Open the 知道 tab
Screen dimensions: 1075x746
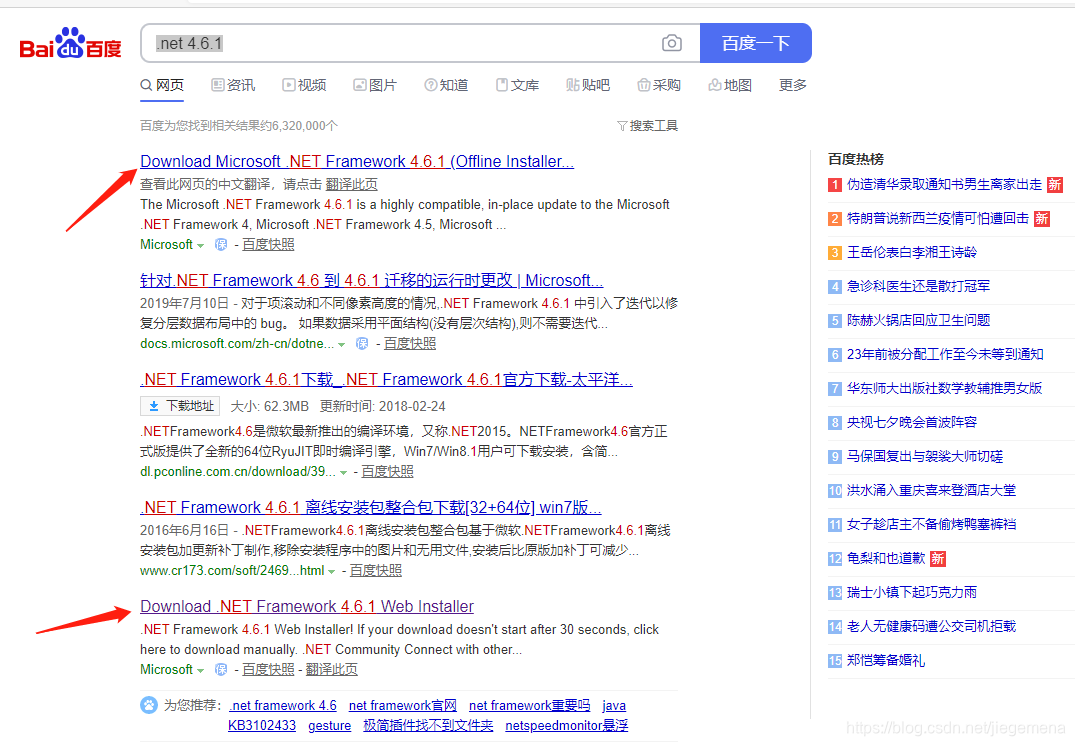[x=446, y=85]
